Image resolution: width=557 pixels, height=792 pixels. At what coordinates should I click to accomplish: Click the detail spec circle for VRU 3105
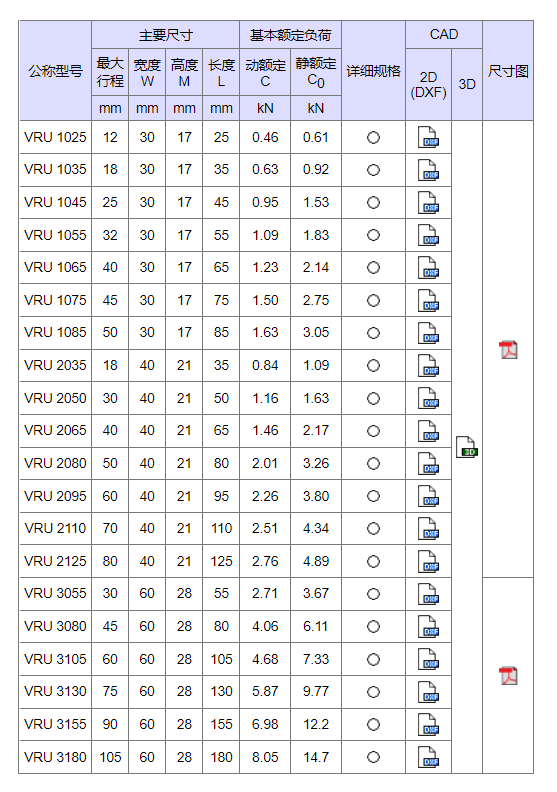coord(373,659)
